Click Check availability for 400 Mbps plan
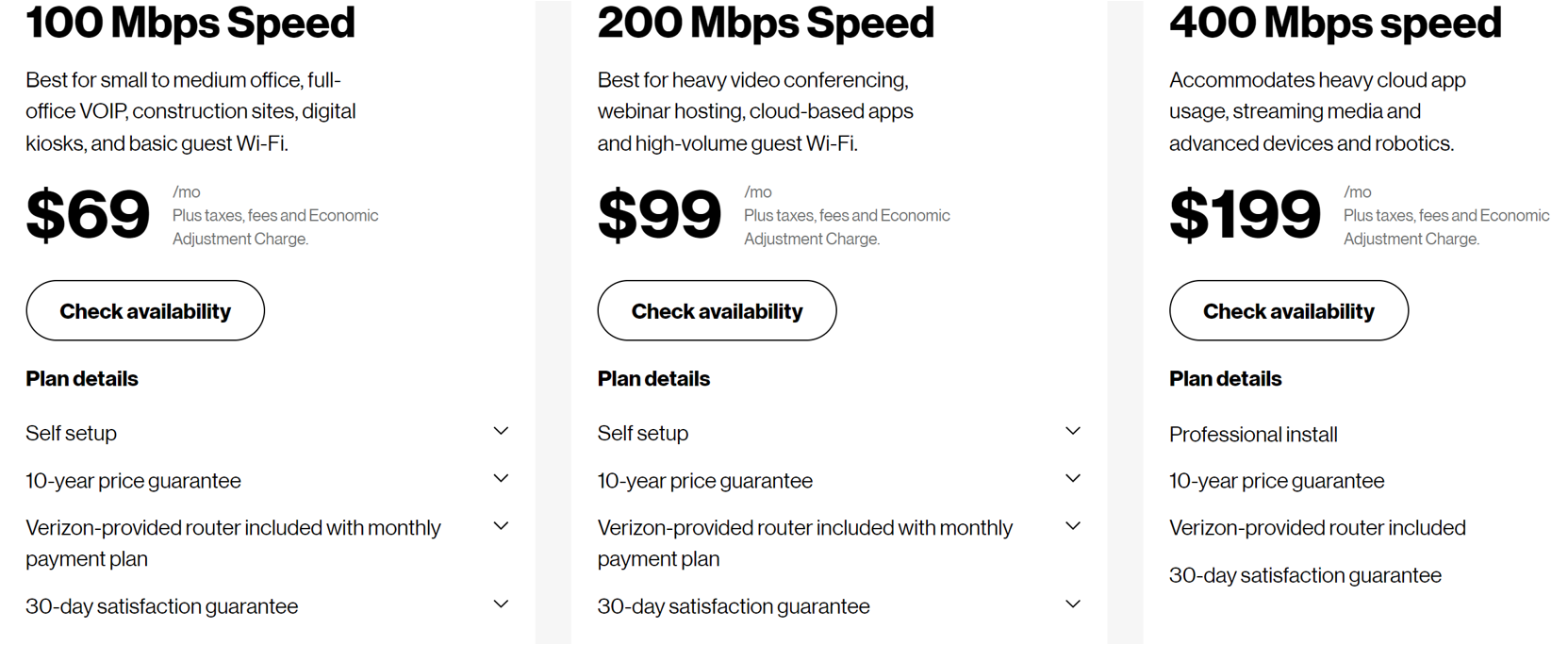Screen dimensions: 1568x645 click(1288, 310)
